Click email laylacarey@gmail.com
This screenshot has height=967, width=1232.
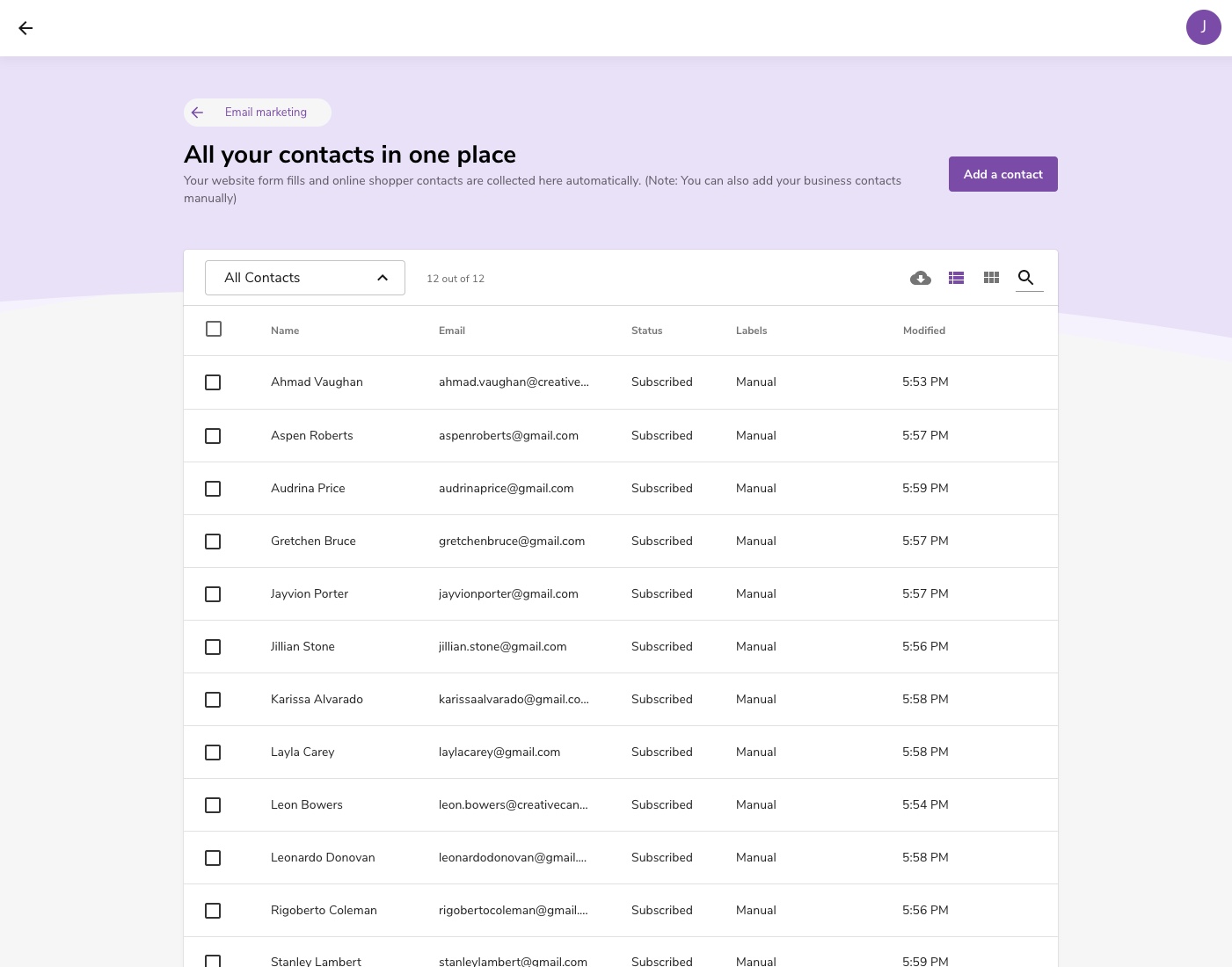(499, 752)
